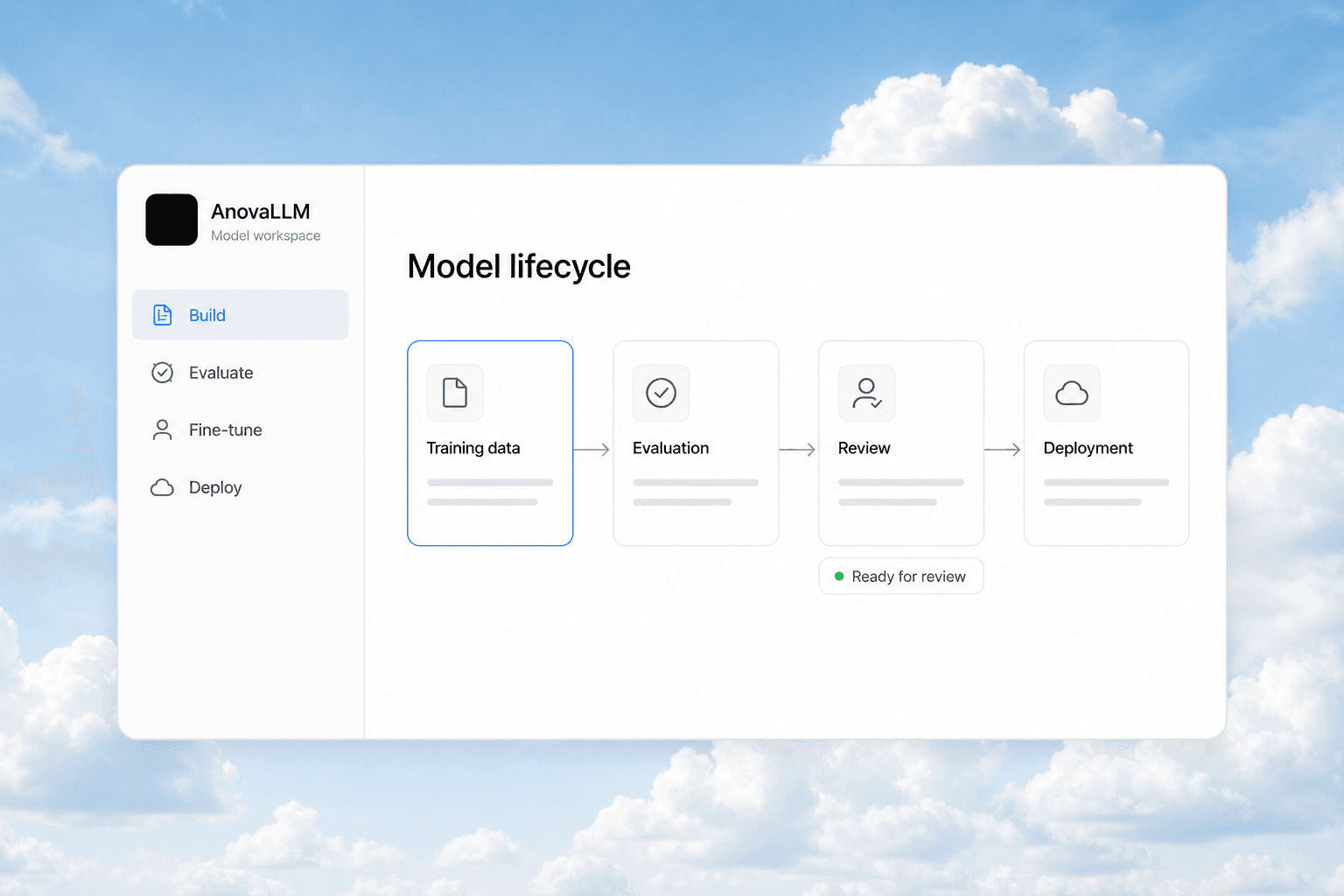Open the Review stage card
This screenshot has width=1344, height=896.
tap(901, 444)
